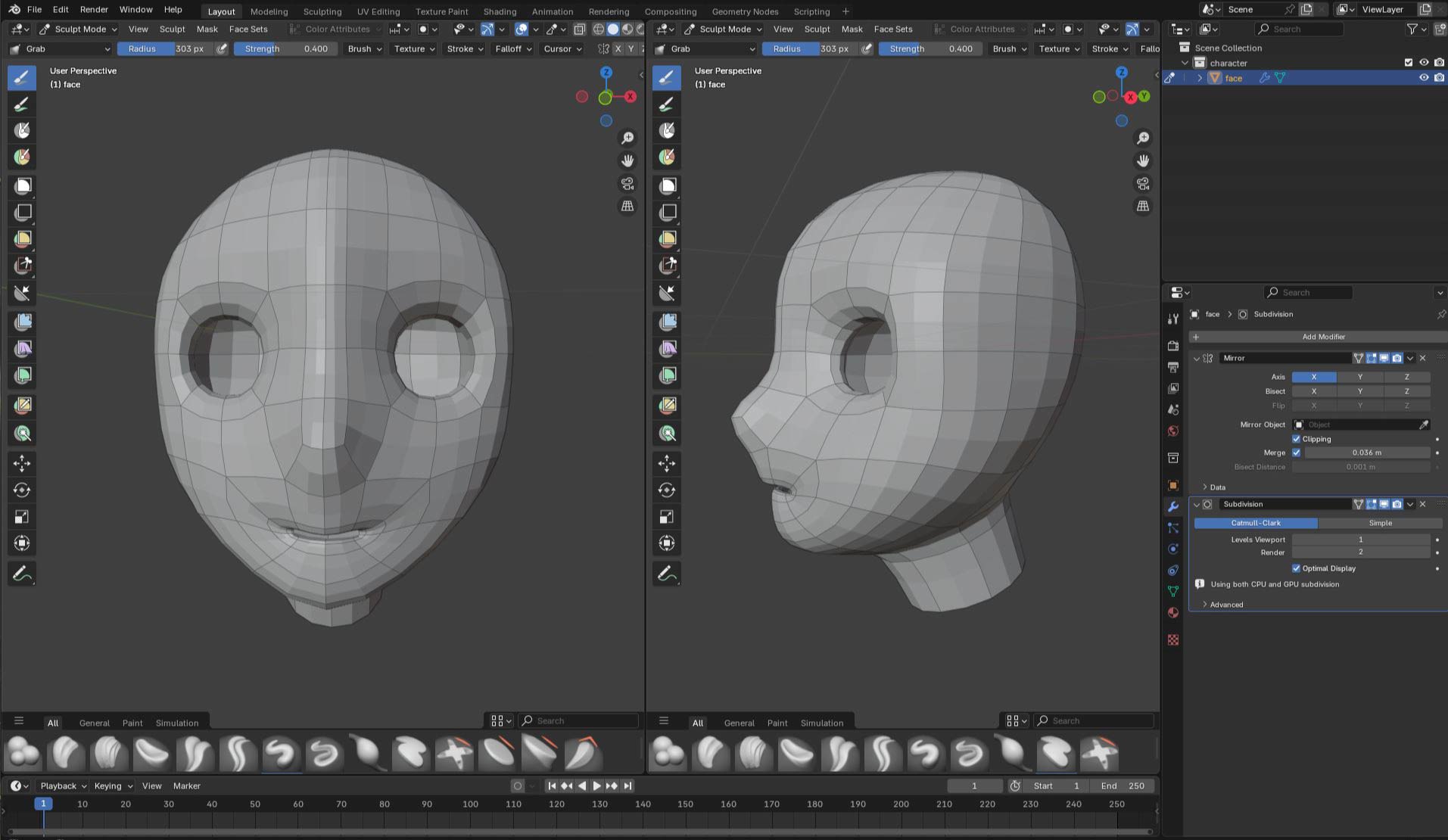This screenshot has width=1448, height=840.
Task: Open the Face Sets menu in left viewport
Action: pos(248,29)
